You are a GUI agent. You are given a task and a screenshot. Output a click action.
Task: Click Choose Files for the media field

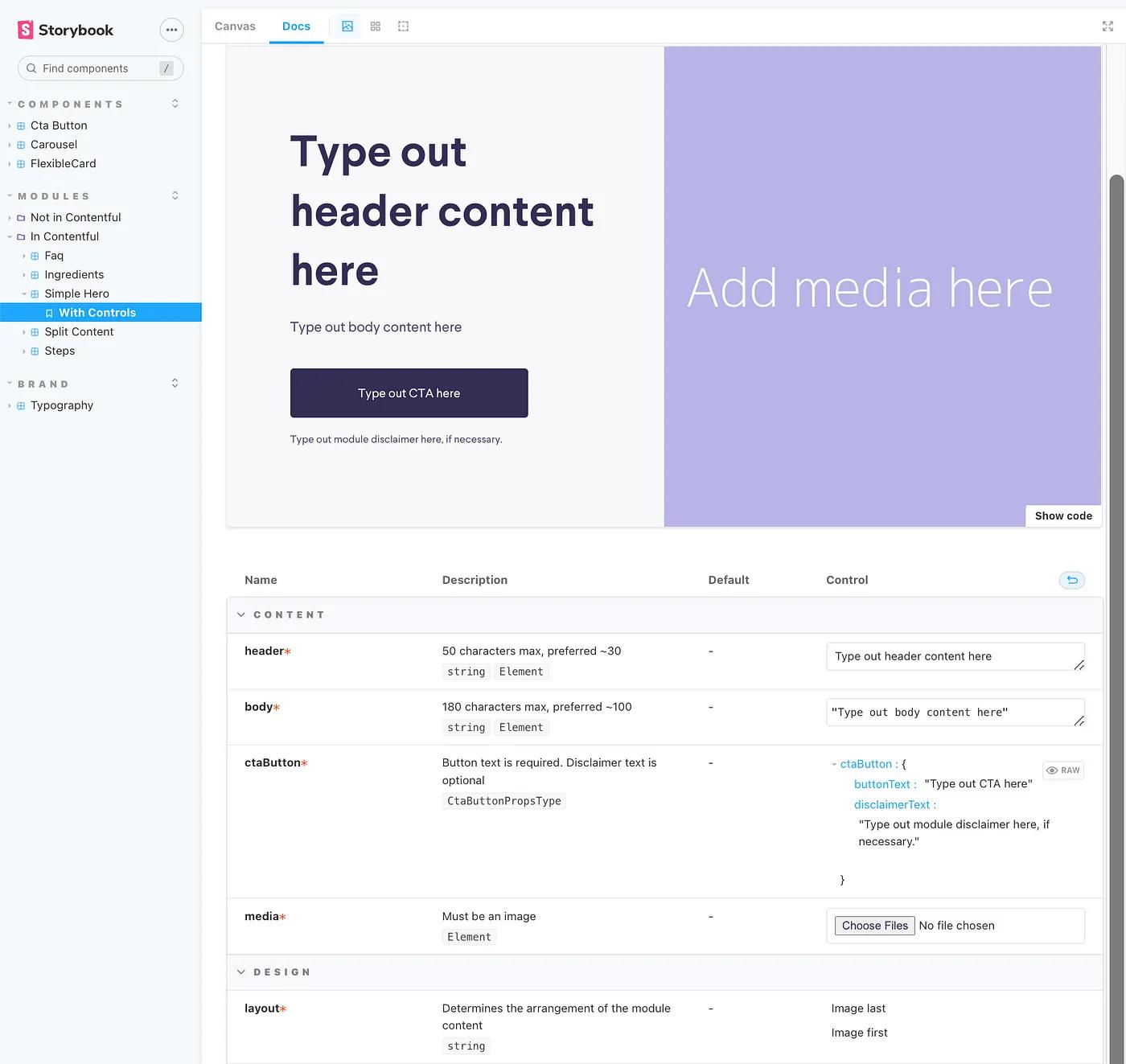tap(873, 925)
